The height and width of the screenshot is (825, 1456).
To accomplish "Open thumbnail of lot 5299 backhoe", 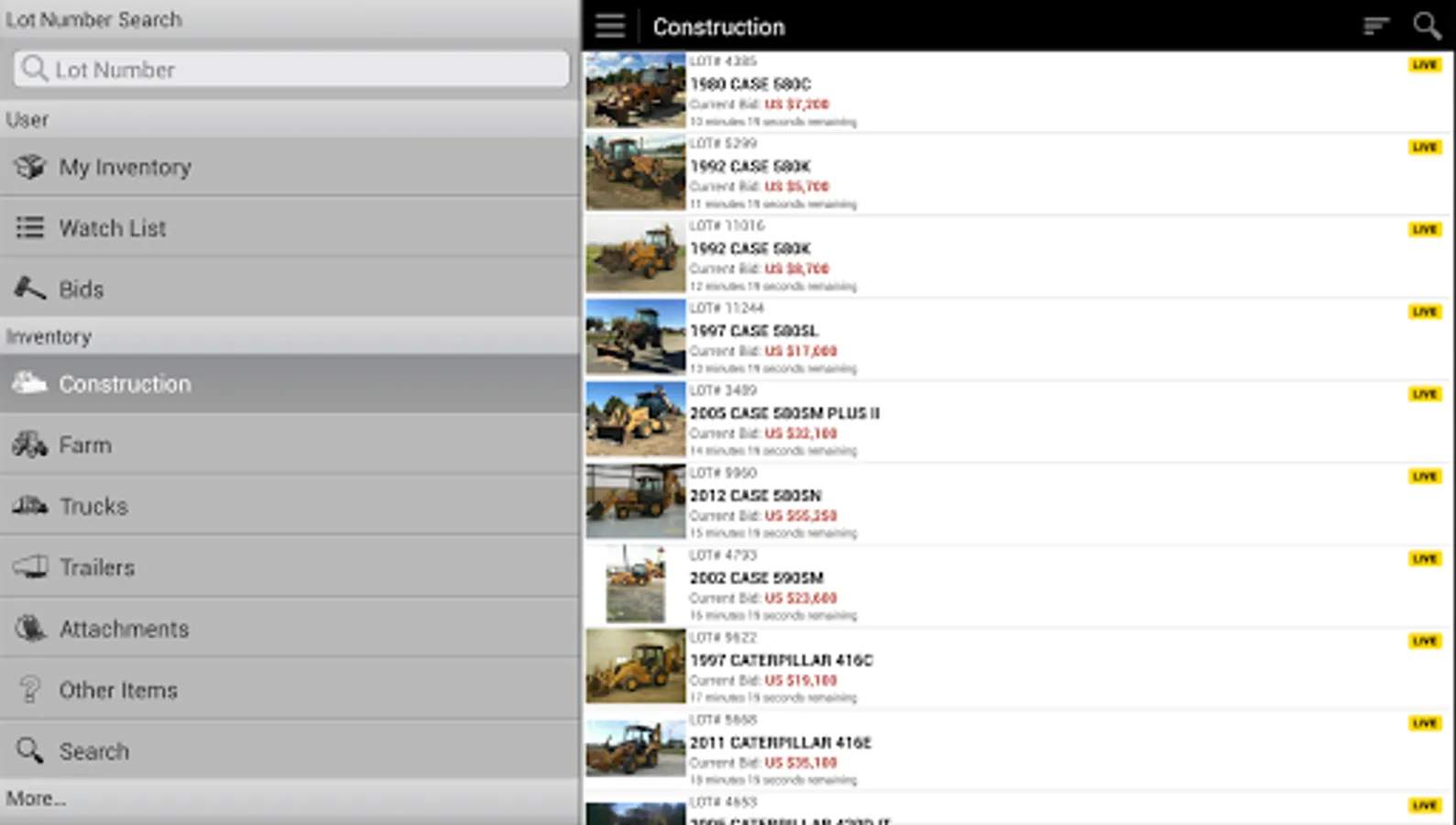I will 636,172.
